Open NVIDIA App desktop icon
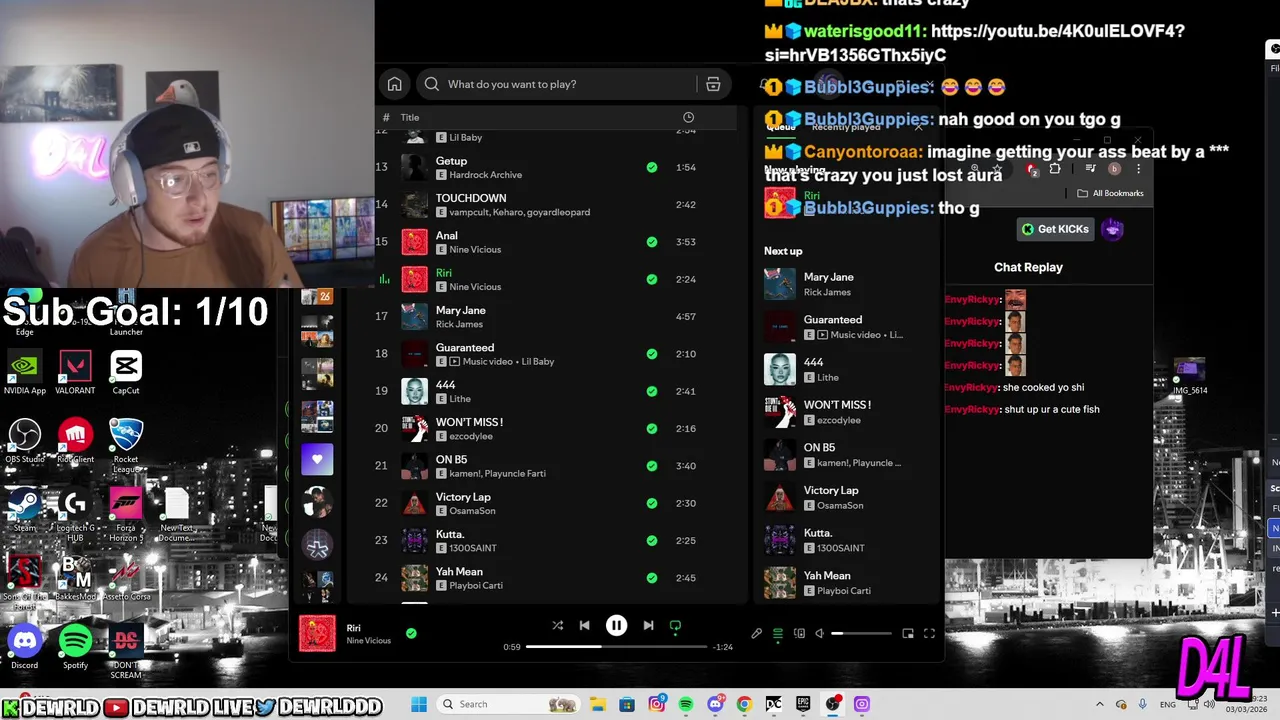 [25, 373]
